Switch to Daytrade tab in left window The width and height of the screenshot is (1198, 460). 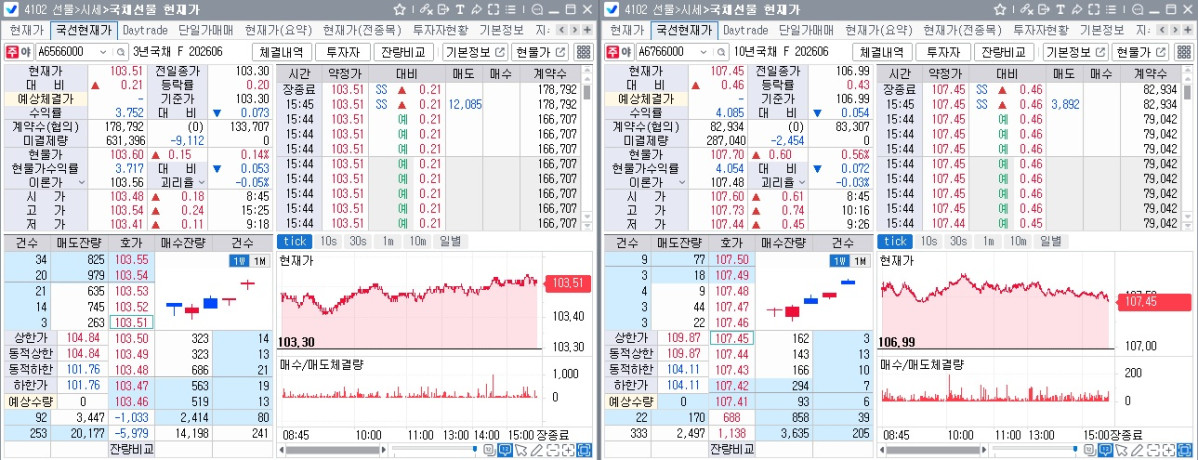[145, 31]
